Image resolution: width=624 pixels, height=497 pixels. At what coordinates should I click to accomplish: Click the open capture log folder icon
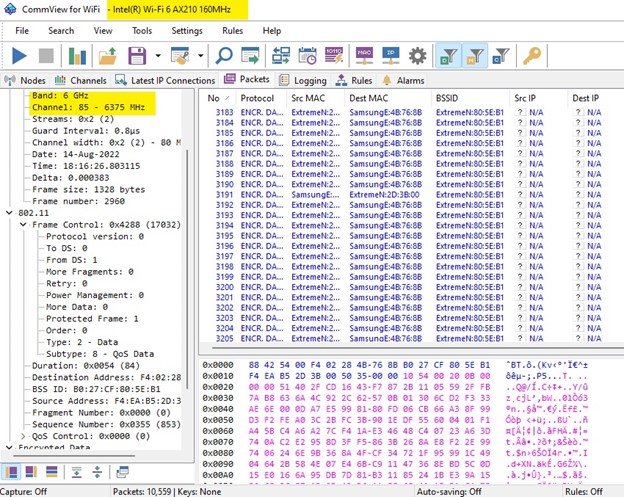[107, 56]
